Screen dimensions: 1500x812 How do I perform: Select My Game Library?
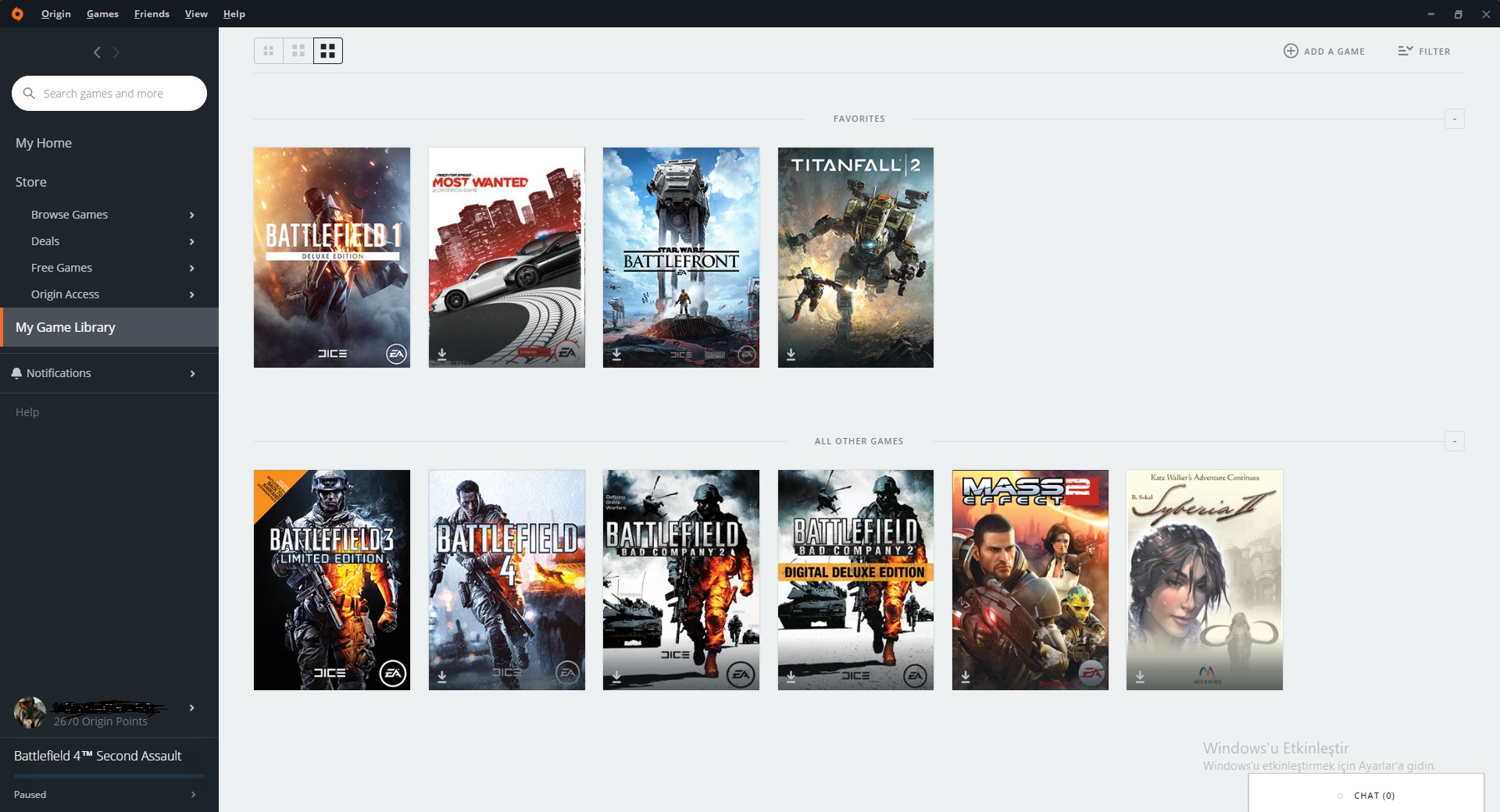109,327
